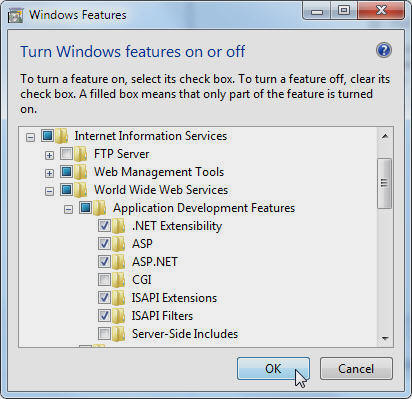412x399 pixels.
Task: Select the CGI label
Action: point(142,280)
